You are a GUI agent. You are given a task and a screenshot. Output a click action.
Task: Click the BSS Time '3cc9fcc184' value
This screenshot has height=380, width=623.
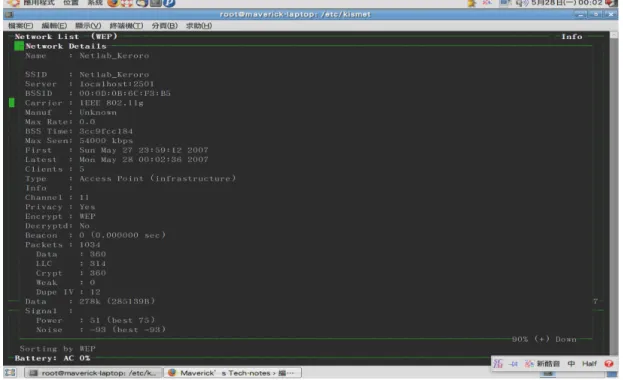[x=106, y=131]
